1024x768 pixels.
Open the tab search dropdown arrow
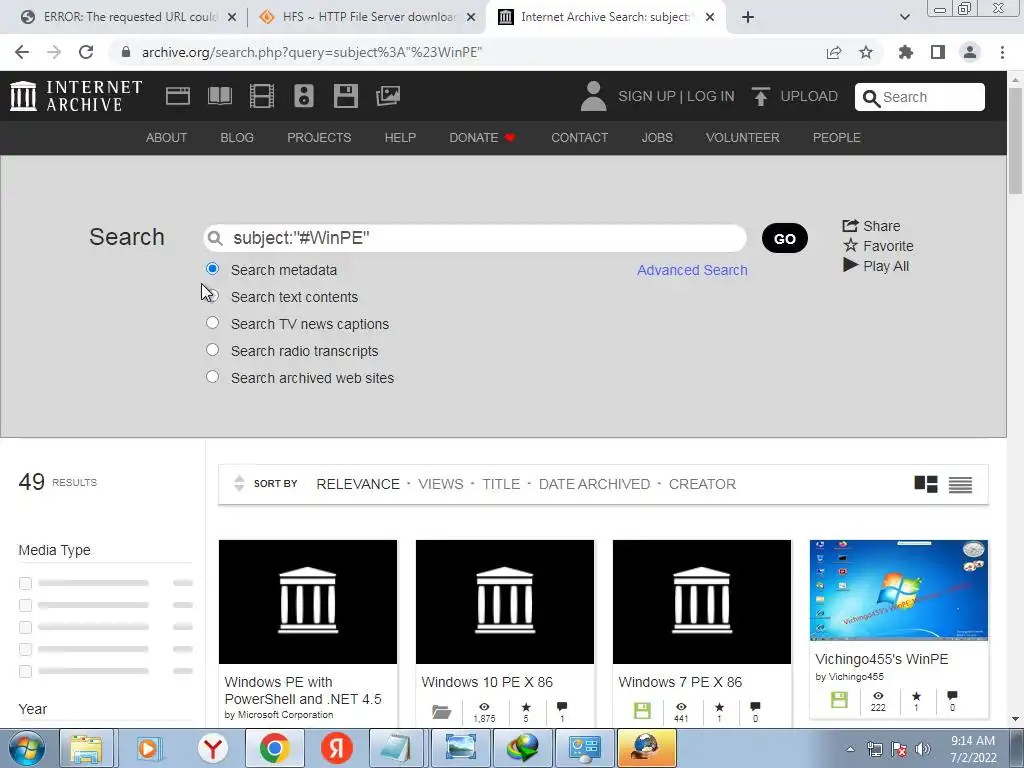[x=904, y=17]
